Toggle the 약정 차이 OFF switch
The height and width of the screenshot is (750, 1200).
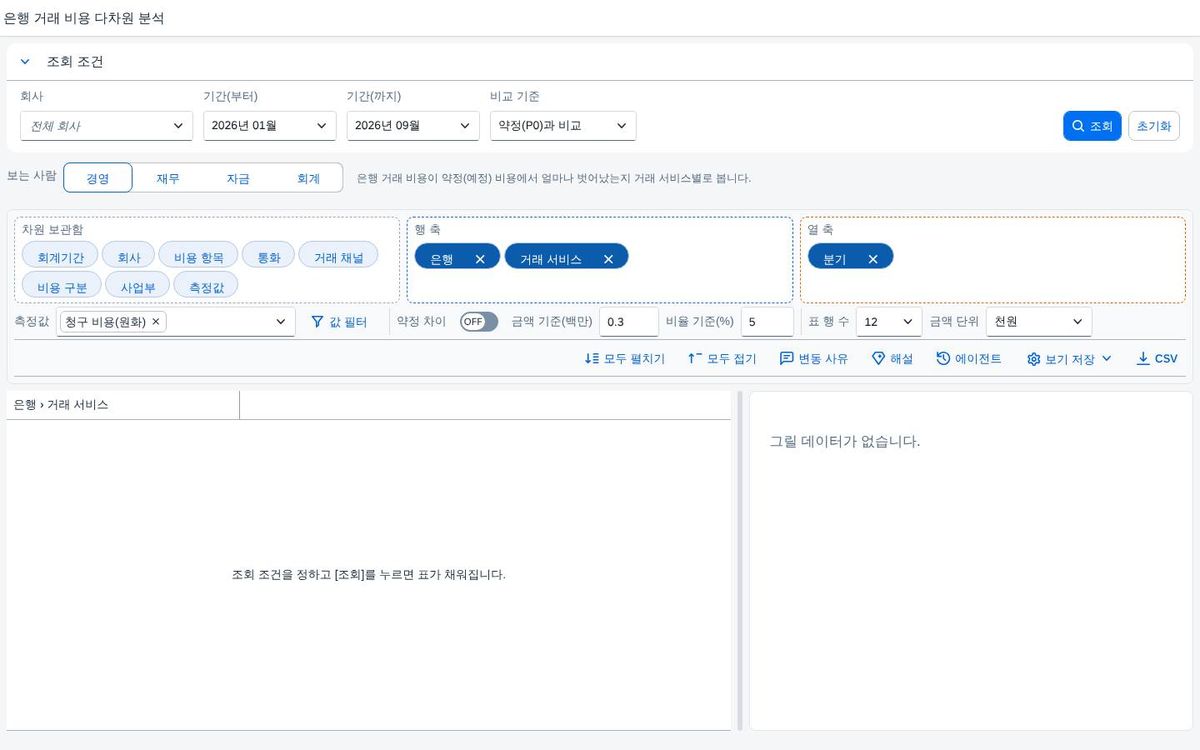click(479, 322)
